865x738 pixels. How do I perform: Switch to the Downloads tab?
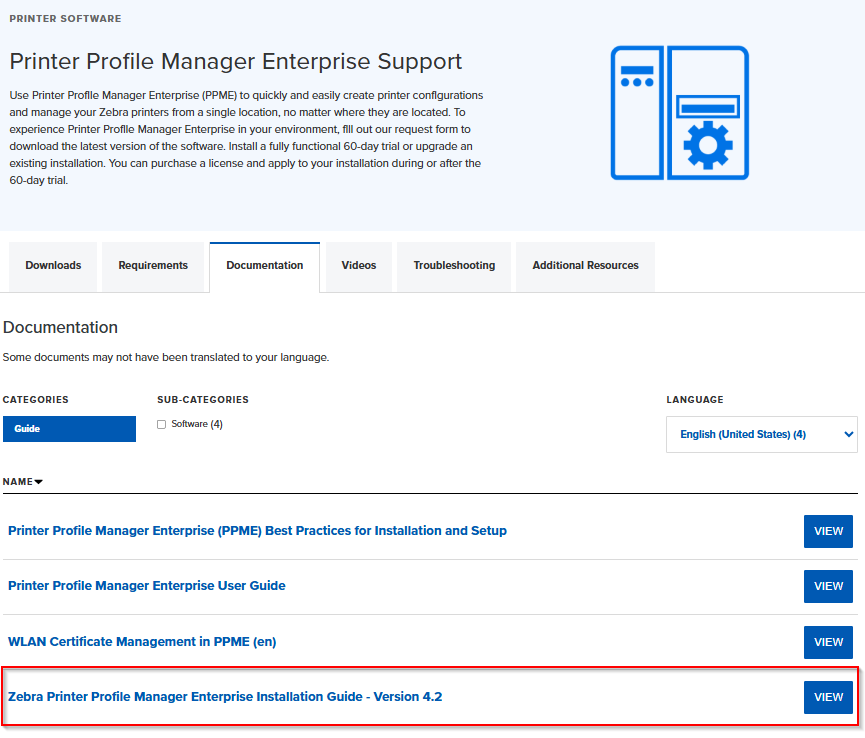point(53,265)
